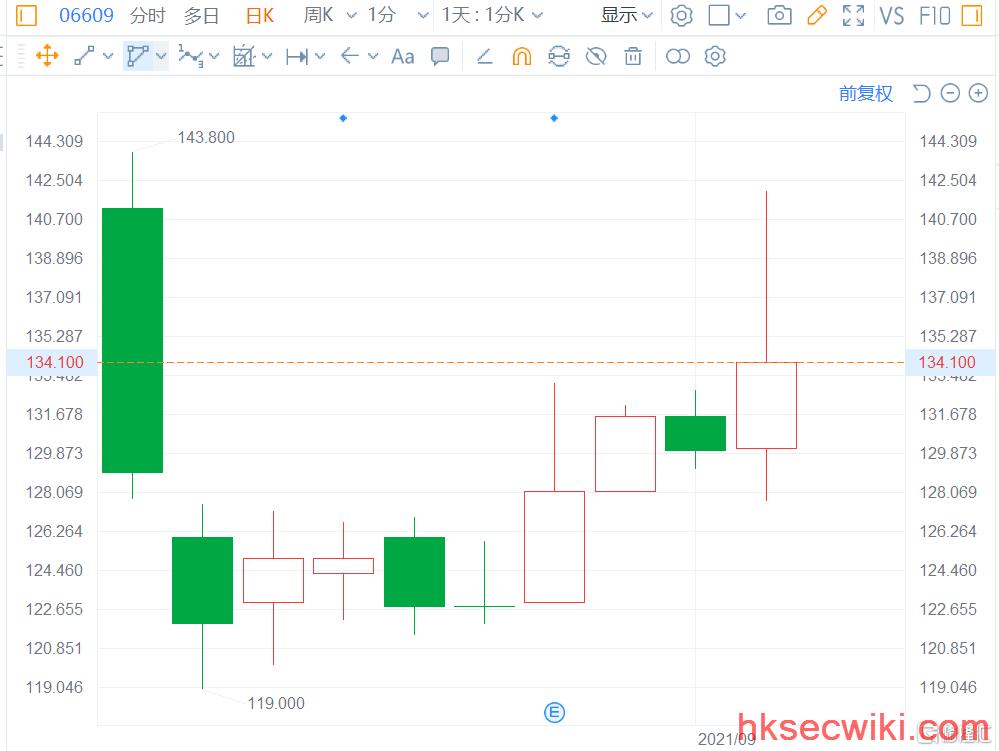Select the wave numbering tool
The image size is (999, 751).
click(x=190, y=56)
